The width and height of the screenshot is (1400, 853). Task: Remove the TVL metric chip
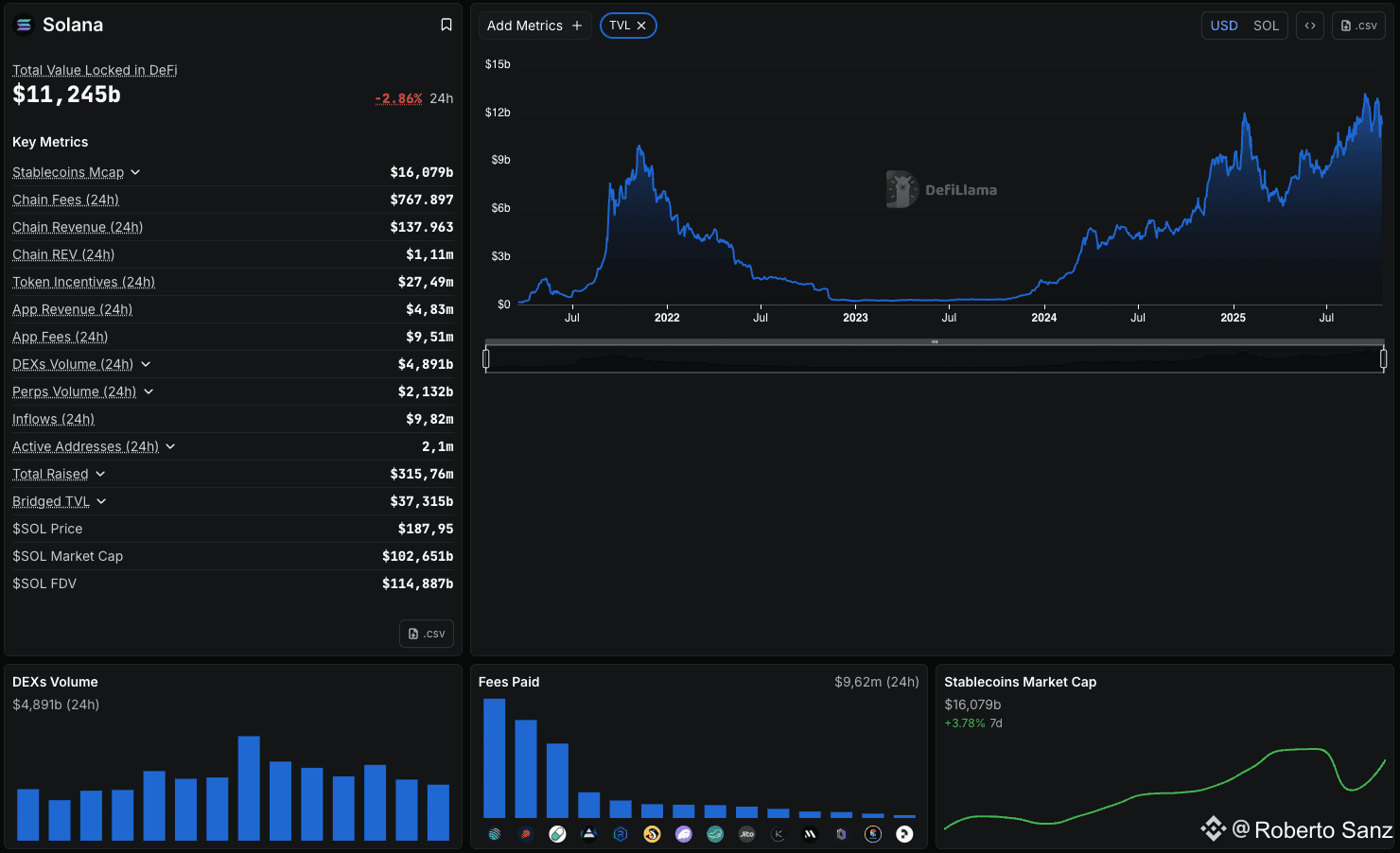coord(641,26)
